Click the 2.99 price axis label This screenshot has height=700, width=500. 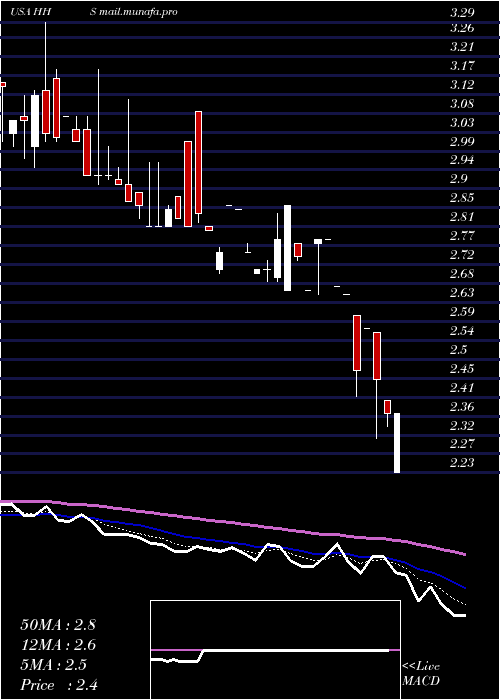462,142
